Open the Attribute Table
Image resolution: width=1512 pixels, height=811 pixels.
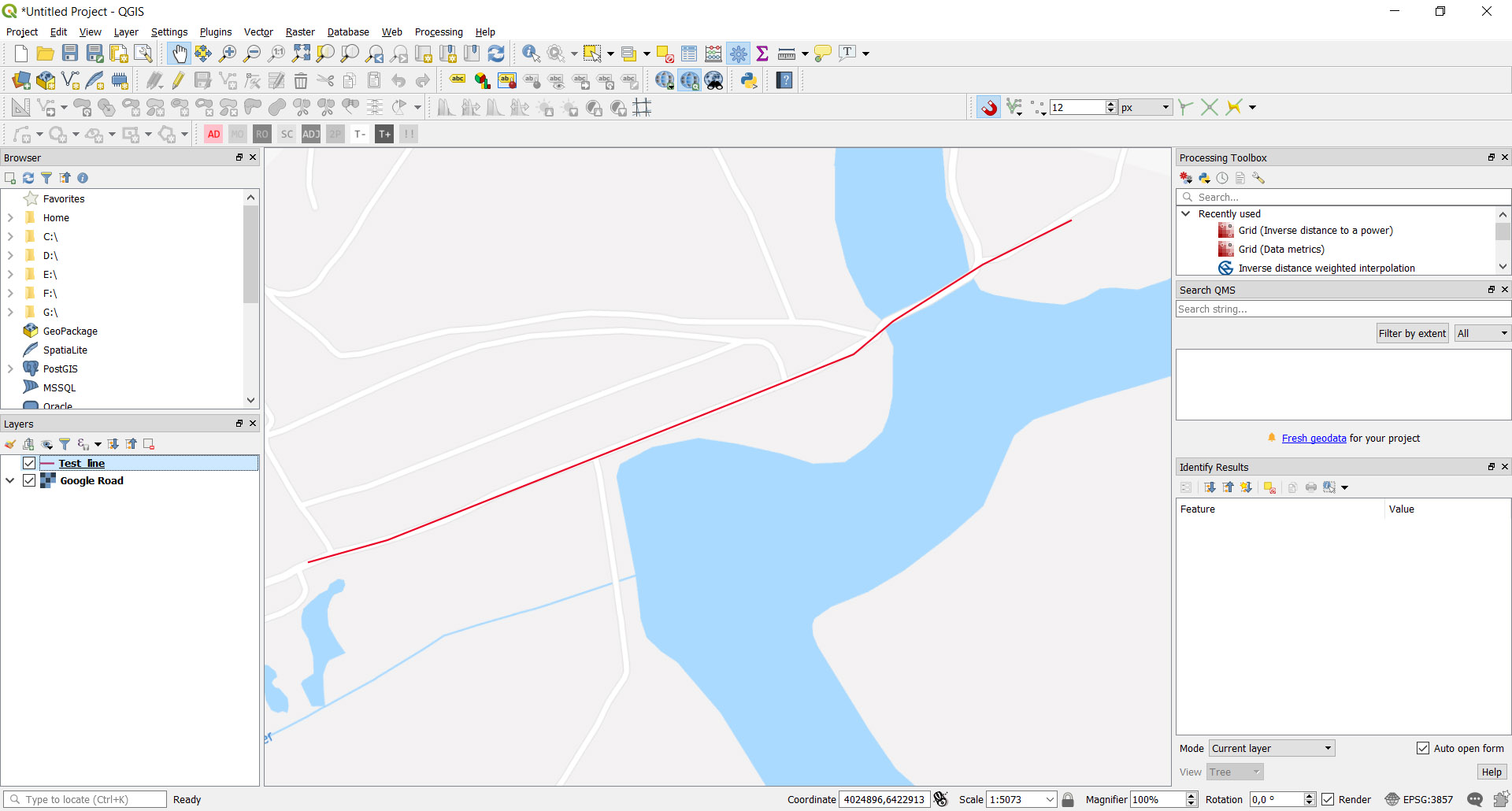pos(689,53)
